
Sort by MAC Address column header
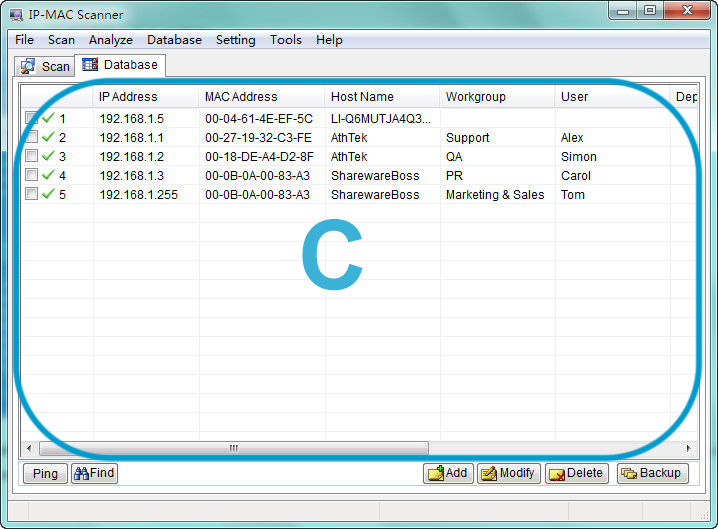[241, 97]
